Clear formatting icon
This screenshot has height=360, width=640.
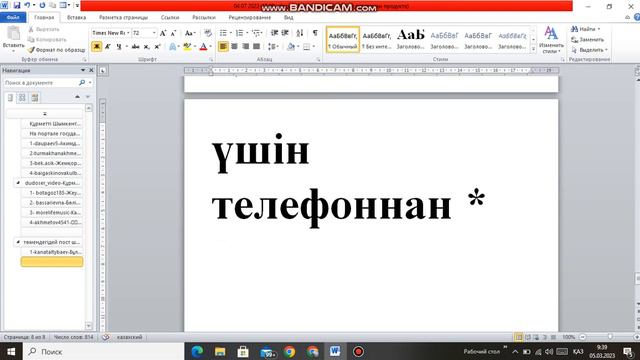pyautogui.click(x=208, y=33)
